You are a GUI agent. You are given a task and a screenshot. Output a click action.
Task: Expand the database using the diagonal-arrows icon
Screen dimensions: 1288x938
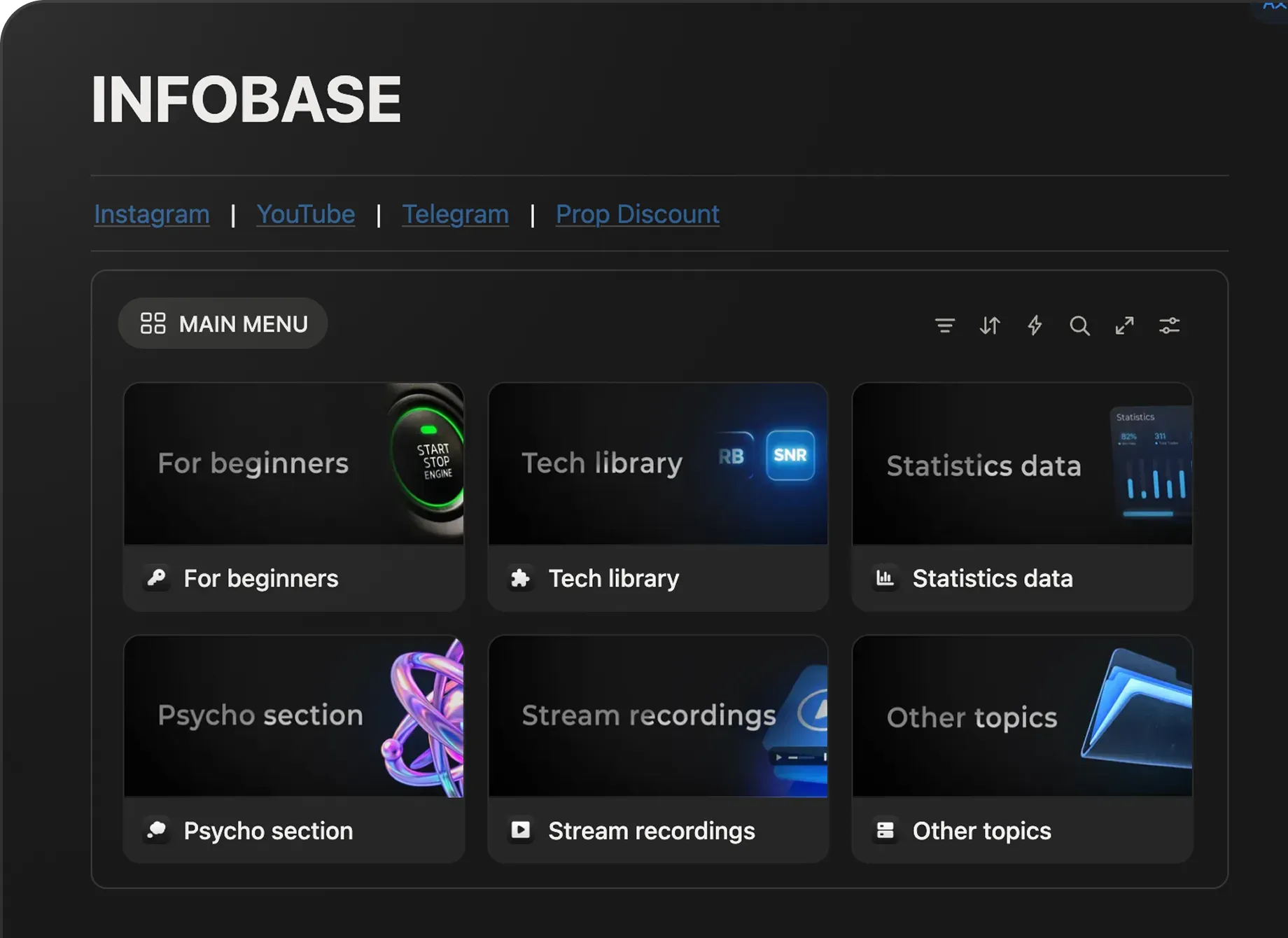pyautogui.click(x=1125, y=325)
